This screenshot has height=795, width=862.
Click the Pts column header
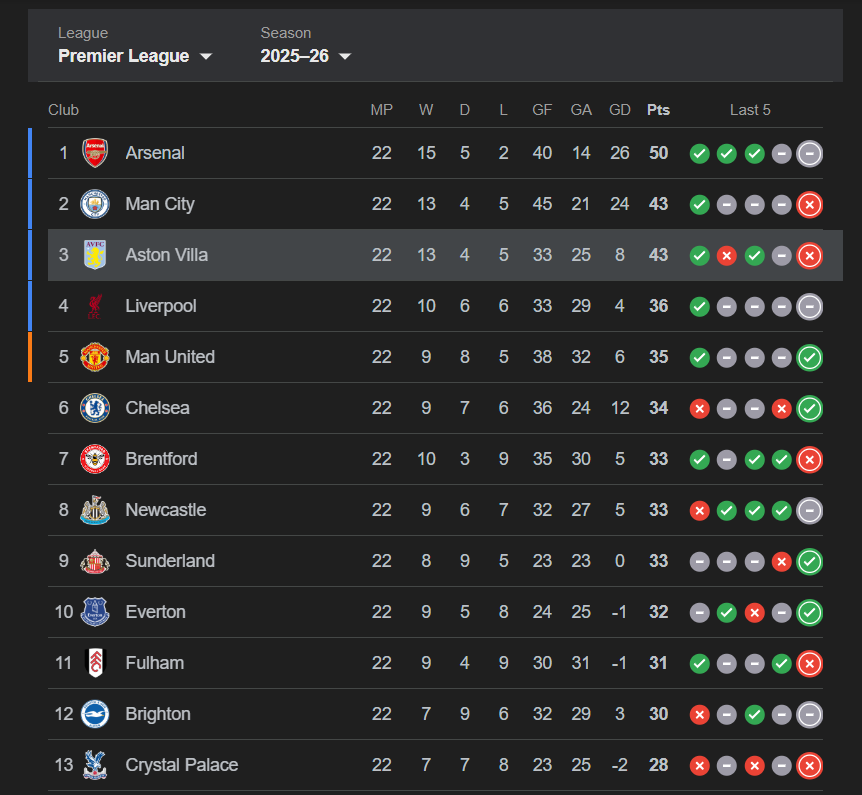coord(658,110)
